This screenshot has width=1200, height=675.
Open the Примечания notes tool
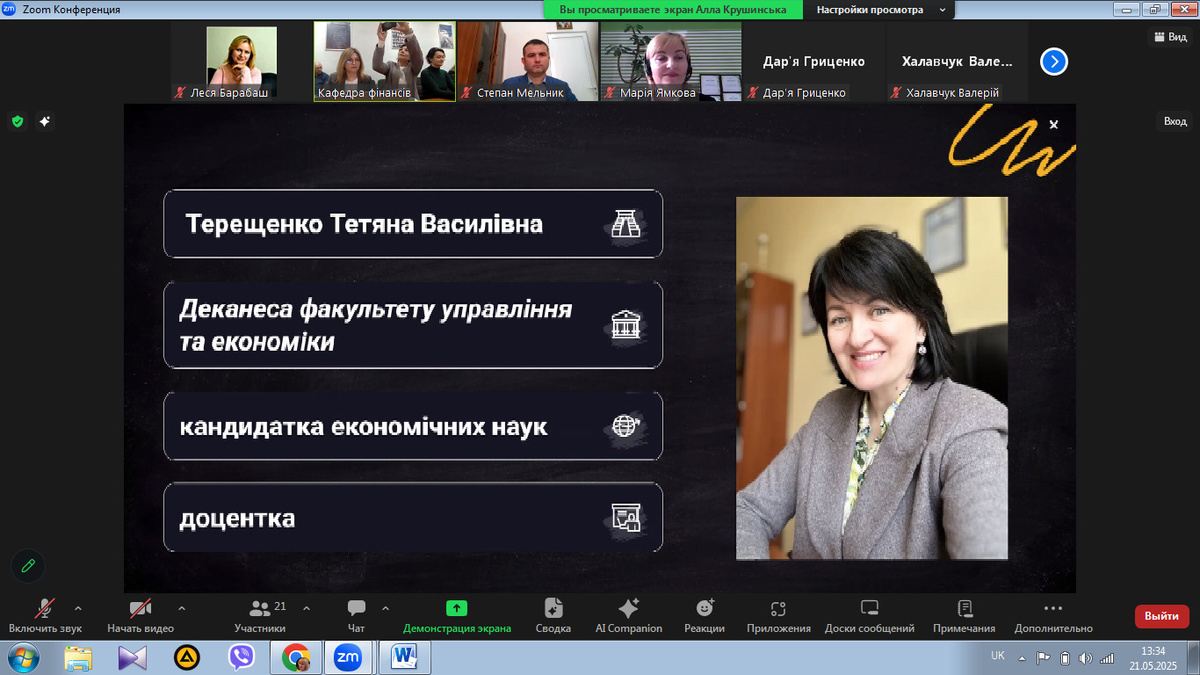click(x=964, y=615)
